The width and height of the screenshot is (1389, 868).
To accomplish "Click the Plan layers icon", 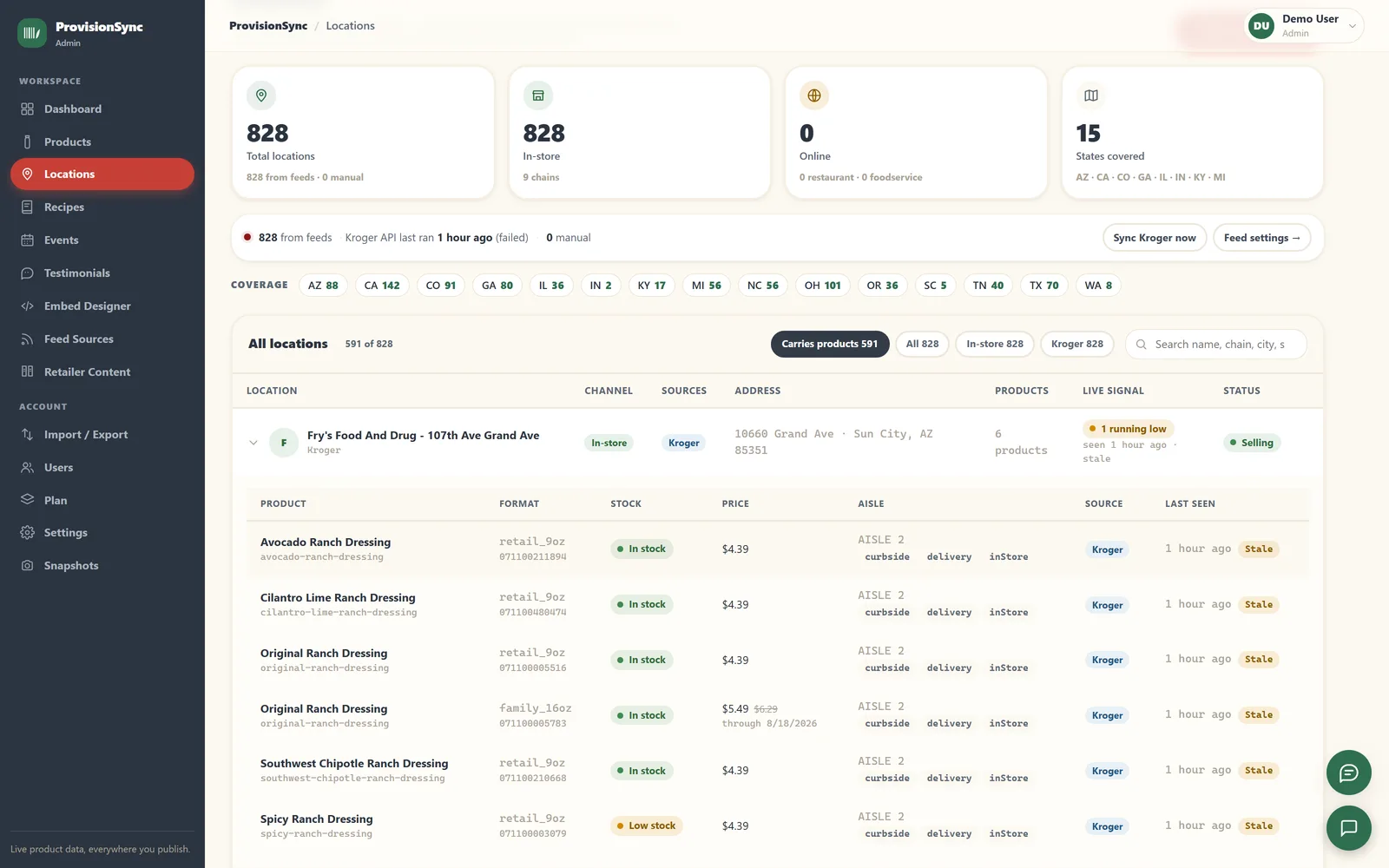I will point(27,500).
